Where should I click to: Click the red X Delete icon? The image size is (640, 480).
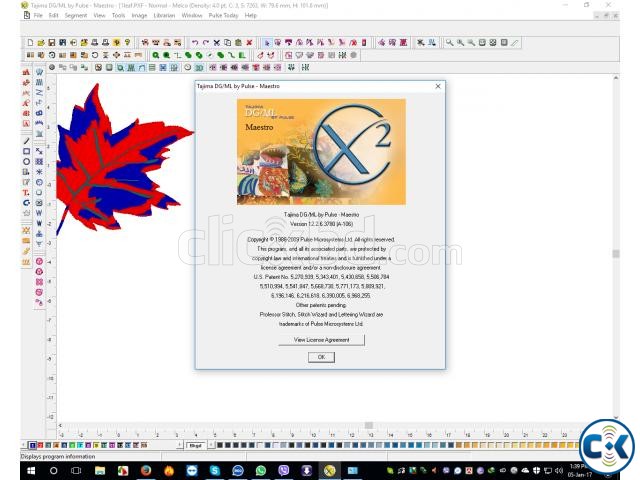click(249, 42)
